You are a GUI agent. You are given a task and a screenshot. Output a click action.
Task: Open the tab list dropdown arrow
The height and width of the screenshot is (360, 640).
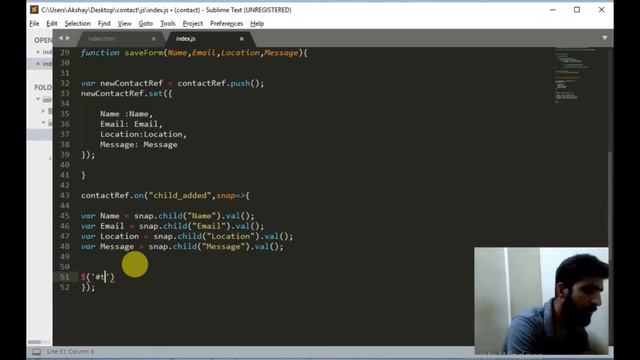click(x=604, y=38)
